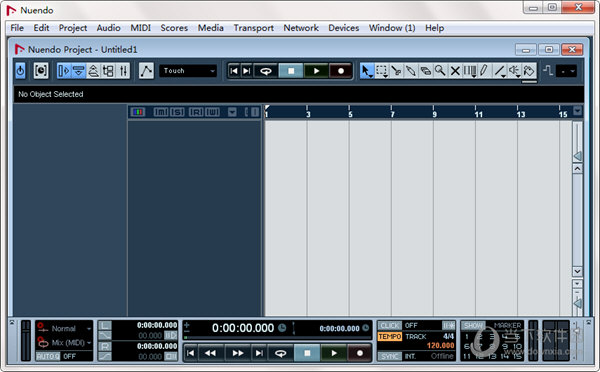Select the Mute X tool

coord(455,71)
